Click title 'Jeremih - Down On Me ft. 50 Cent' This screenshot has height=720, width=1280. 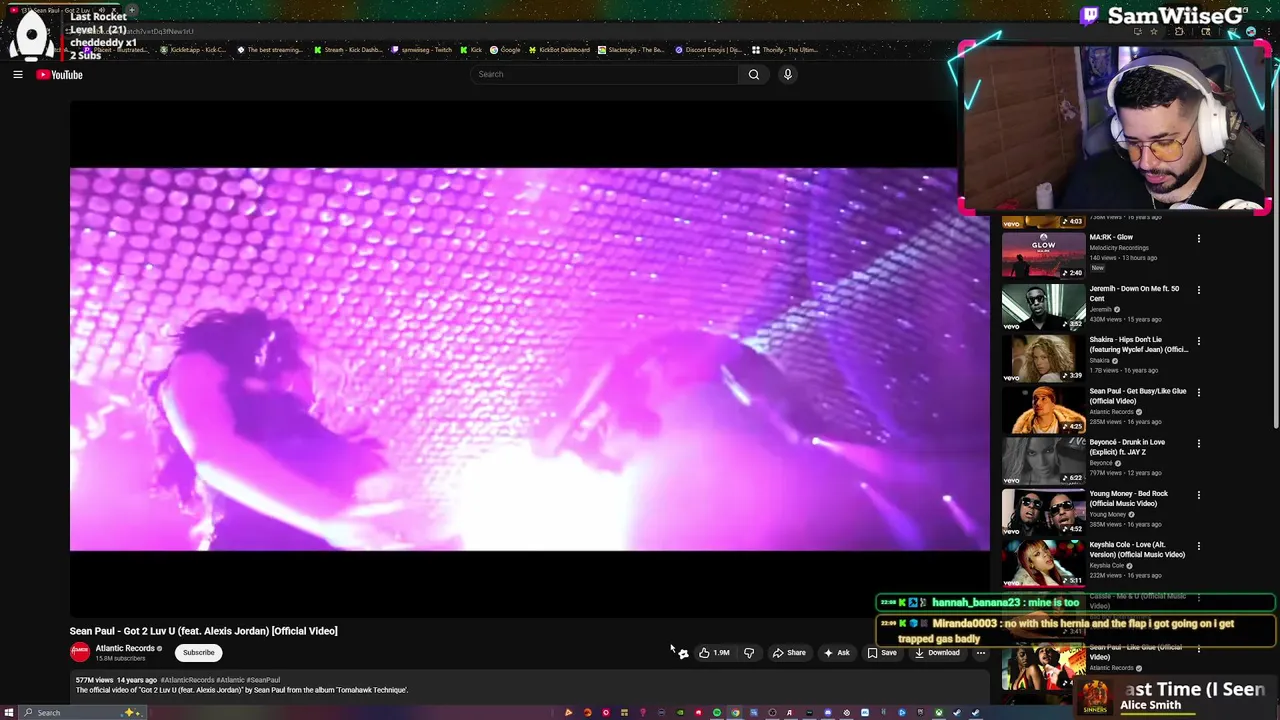point(1134,293)
